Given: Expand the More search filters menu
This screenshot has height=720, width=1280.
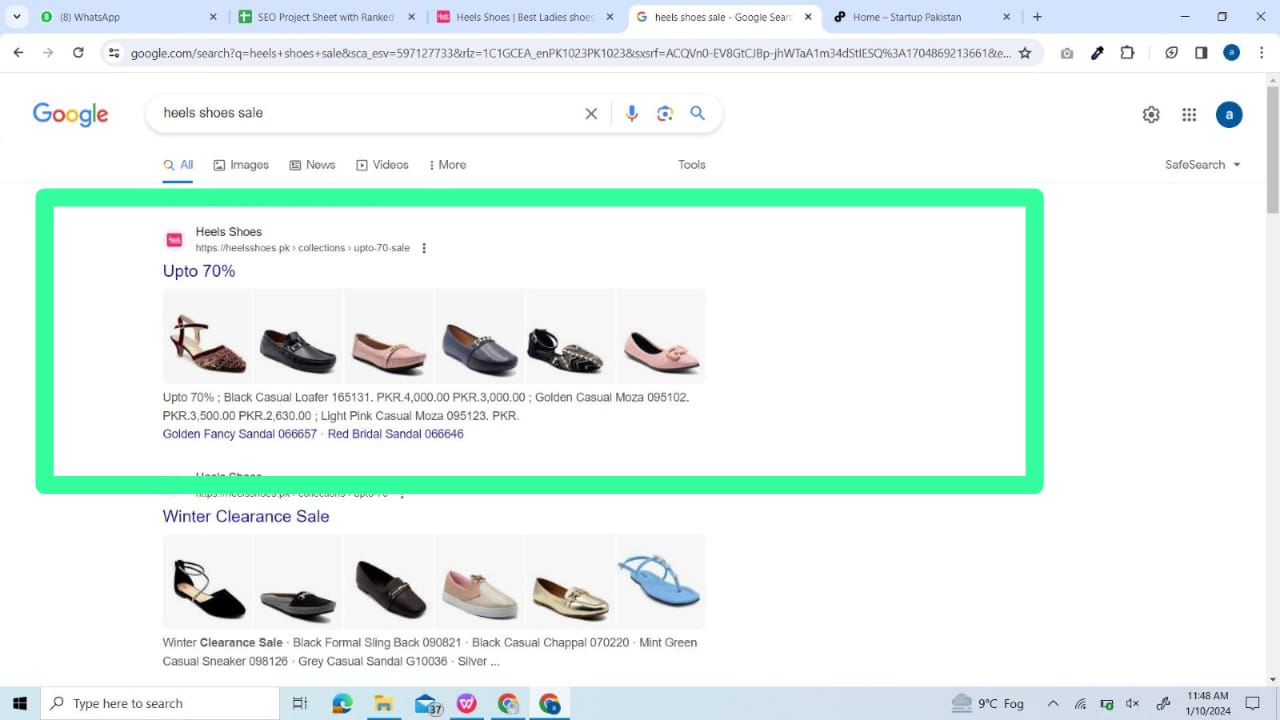Looking at the screenshot, I should point(447,165).
